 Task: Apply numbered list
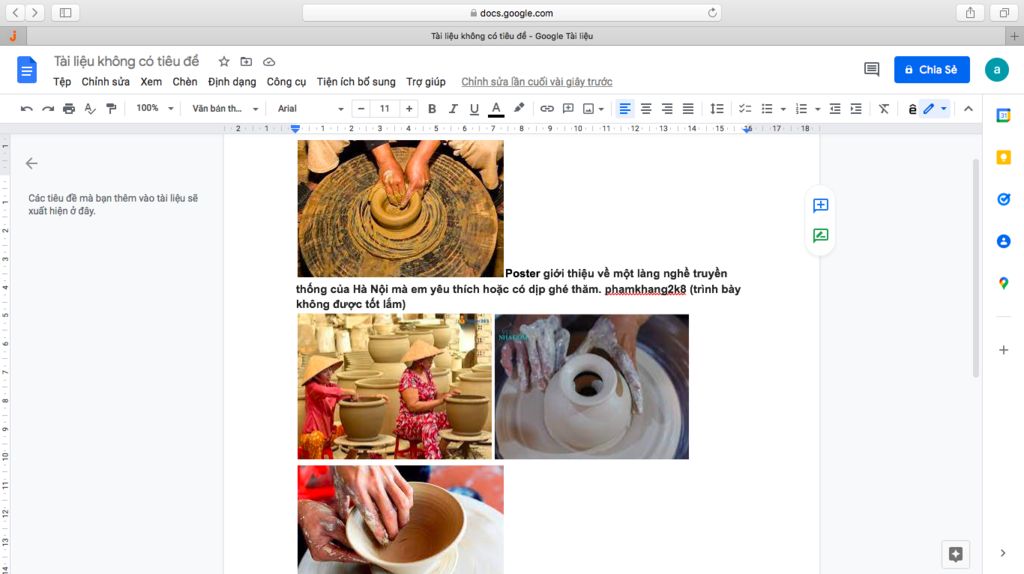point(801,109)
